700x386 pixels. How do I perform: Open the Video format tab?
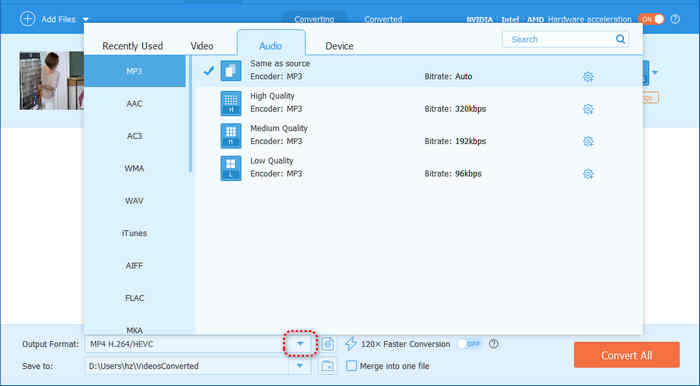click(x=202, y=46)
